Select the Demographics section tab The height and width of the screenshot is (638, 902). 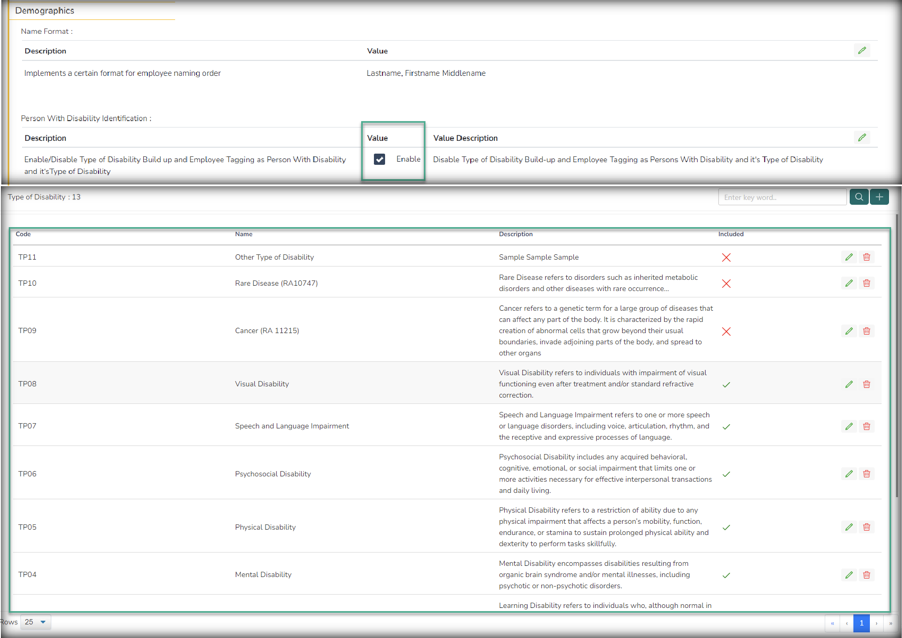45,10
